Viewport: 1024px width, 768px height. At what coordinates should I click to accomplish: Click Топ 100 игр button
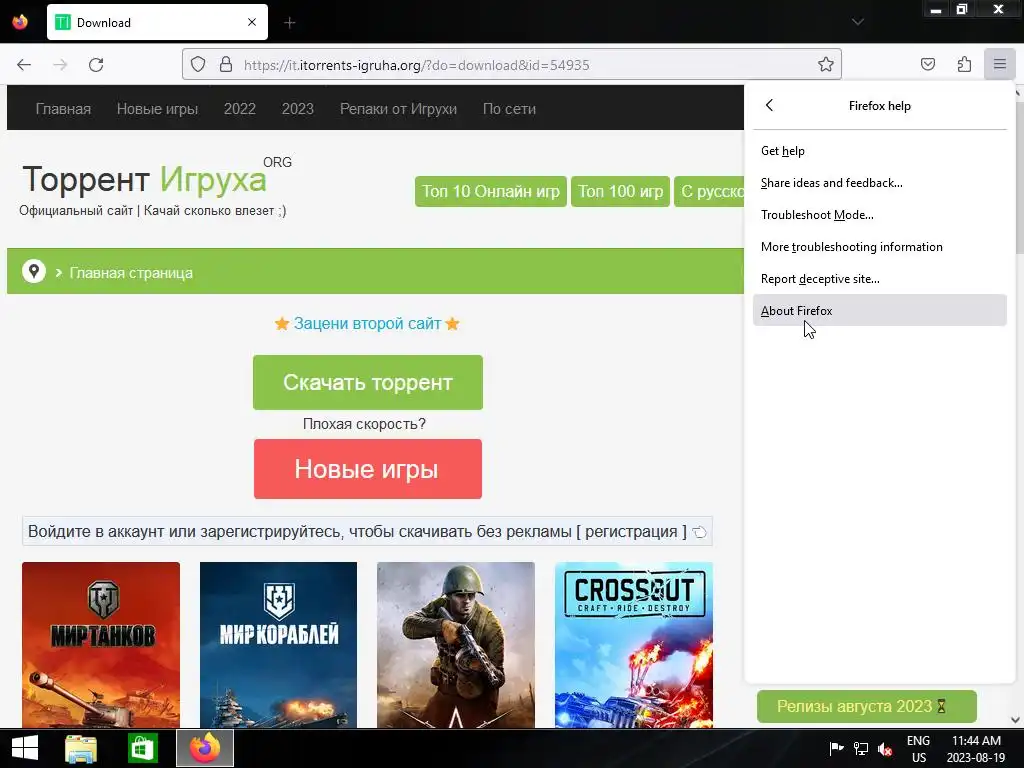pos(620,191)
